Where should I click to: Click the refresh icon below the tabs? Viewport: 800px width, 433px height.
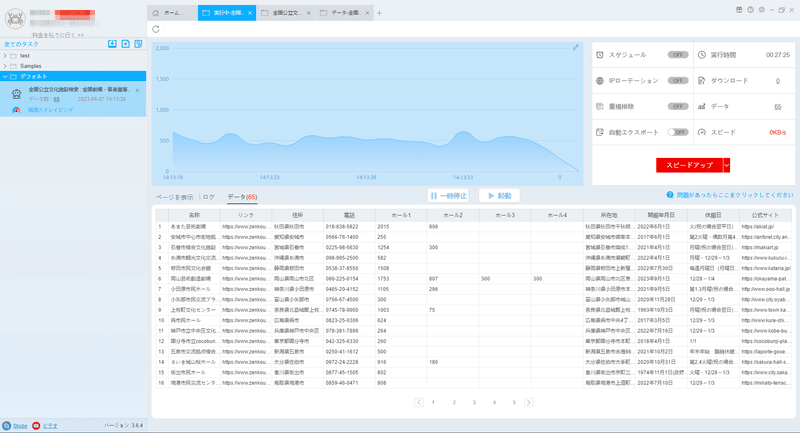[x=156, y=29]
